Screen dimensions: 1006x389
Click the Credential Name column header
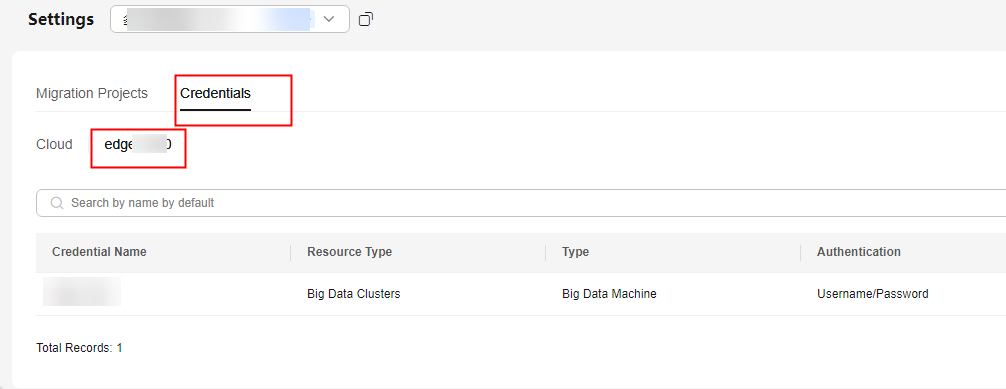(99, 252)
